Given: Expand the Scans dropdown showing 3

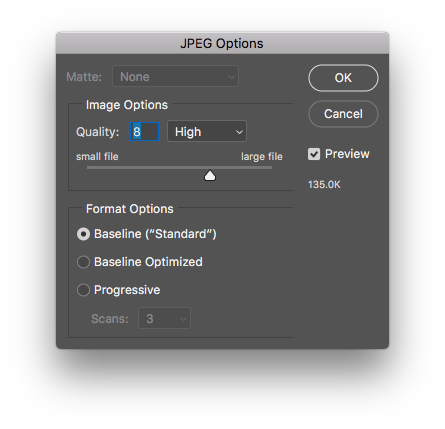Looking at the screenshot, I should [x=164, y=318].
